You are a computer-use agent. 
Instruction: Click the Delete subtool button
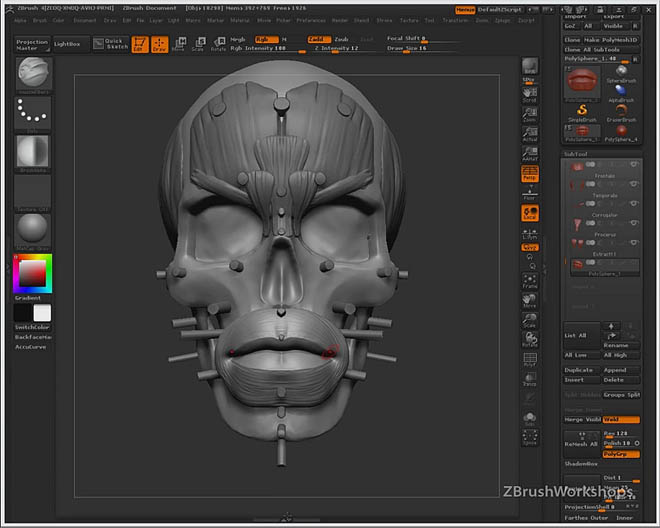621,380
